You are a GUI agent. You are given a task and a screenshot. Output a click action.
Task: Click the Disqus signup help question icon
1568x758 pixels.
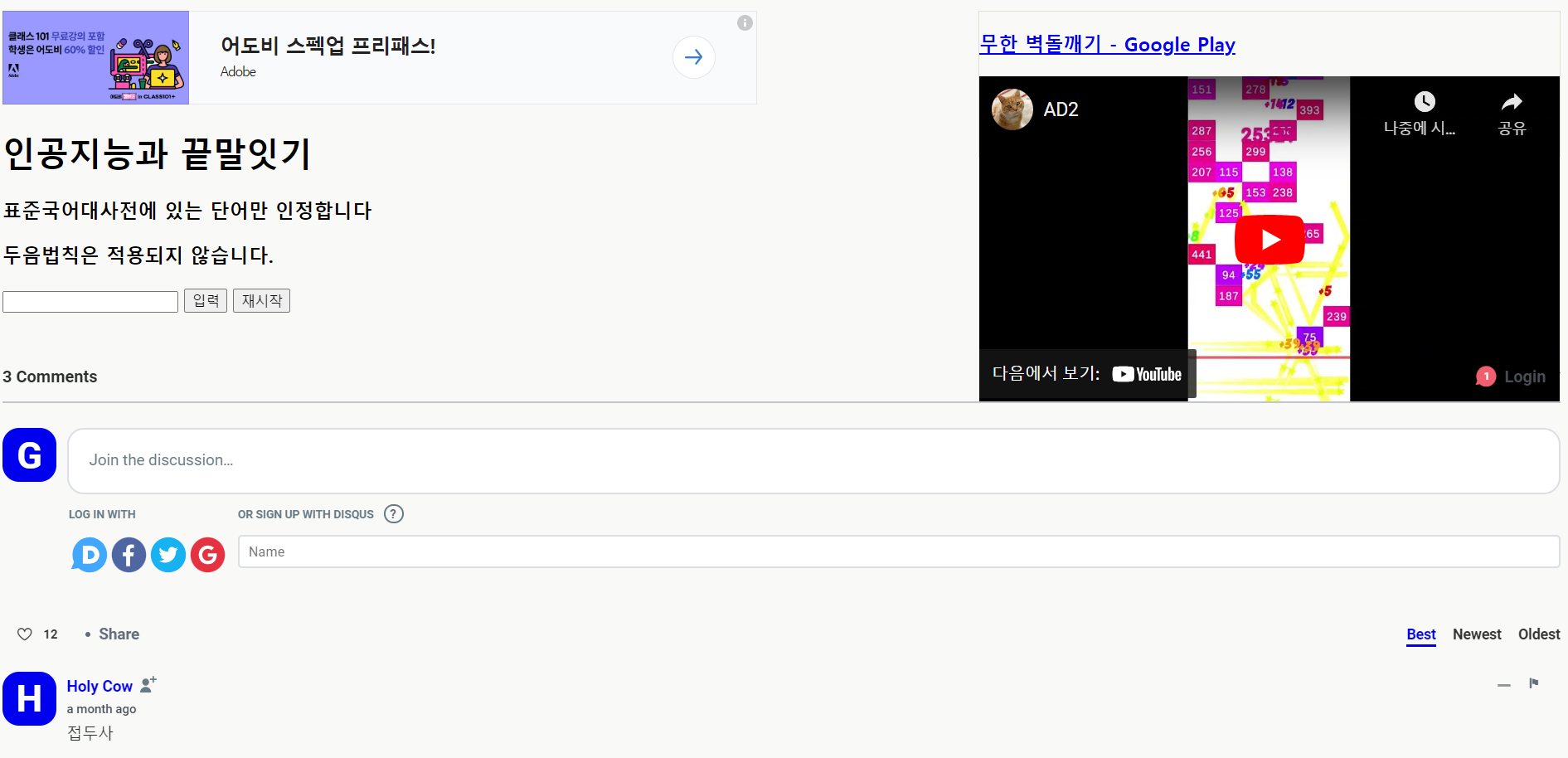tap(394, 514)
